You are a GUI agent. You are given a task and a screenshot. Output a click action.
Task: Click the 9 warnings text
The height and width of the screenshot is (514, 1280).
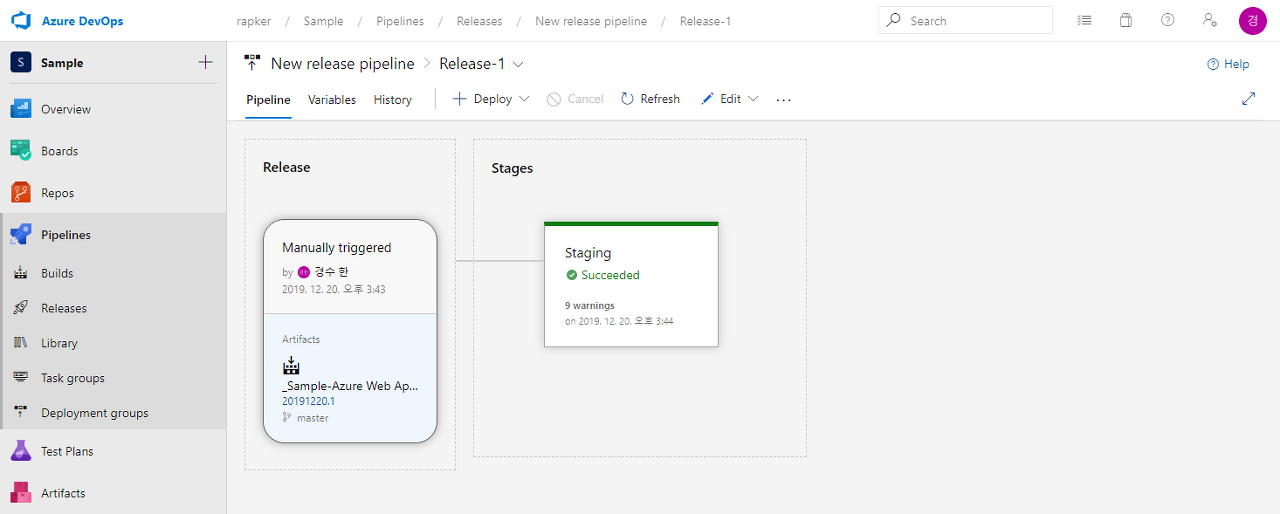click(590, 306)
